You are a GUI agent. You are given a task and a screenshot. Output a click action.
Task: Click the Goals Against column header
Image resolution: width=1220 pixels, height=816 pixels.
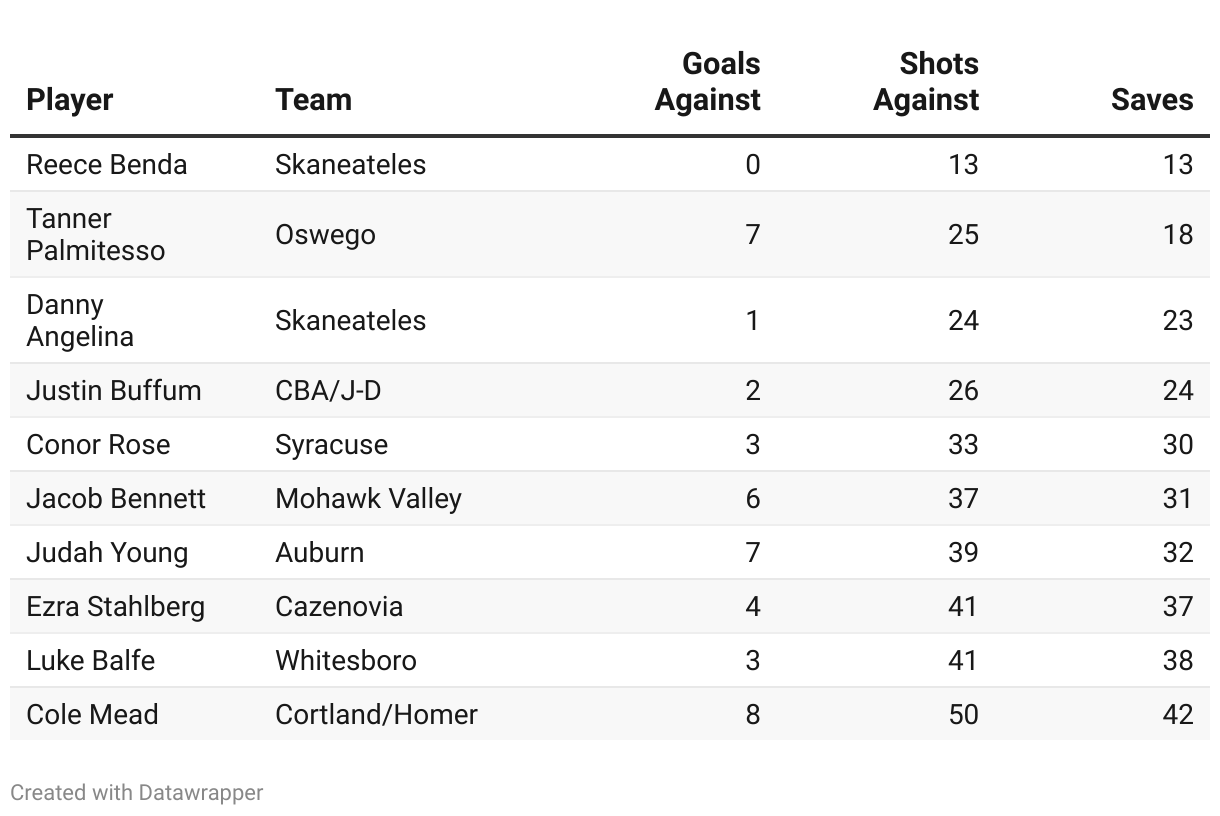[707, 82]
